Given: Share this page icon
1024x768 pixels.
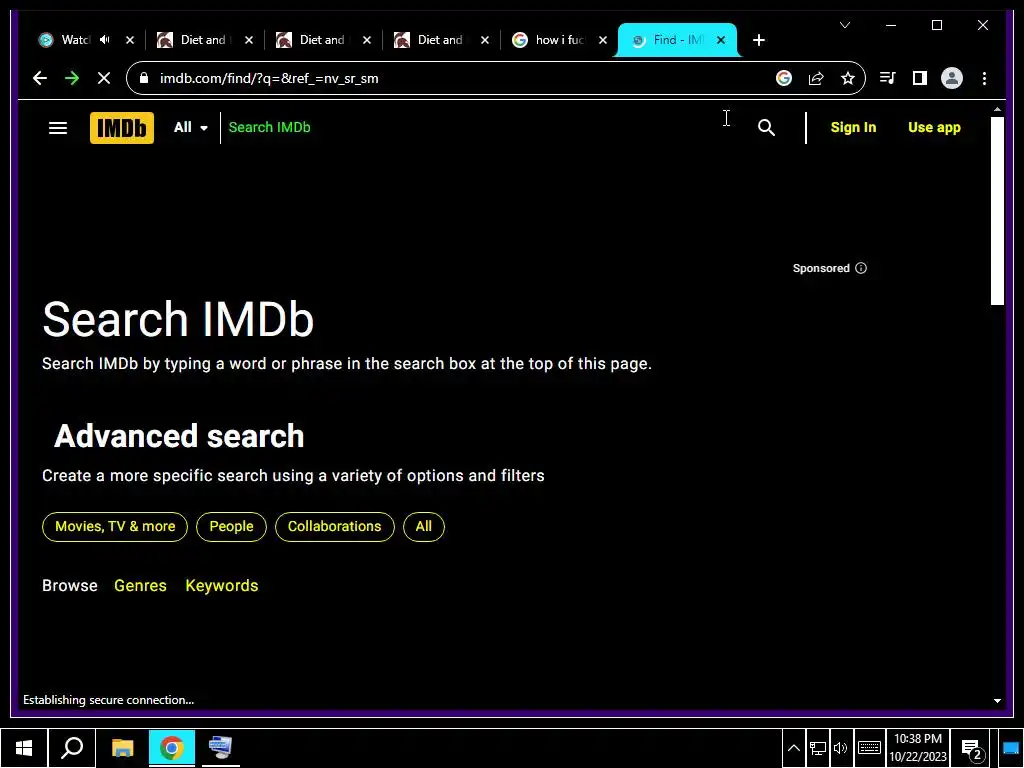Looking at the screenshot, I should click(x=816, y=78).
